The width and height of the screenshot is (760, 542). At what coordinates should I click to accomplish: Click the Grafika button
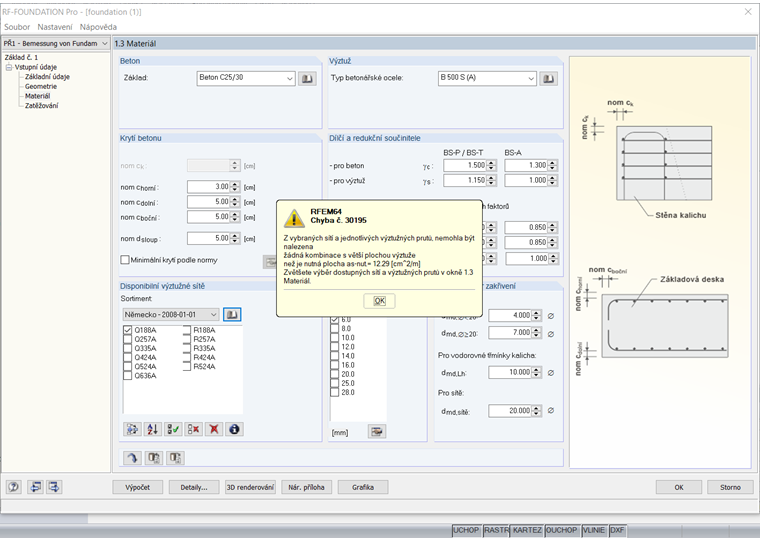pyautogui.click(x=363, y=487)
